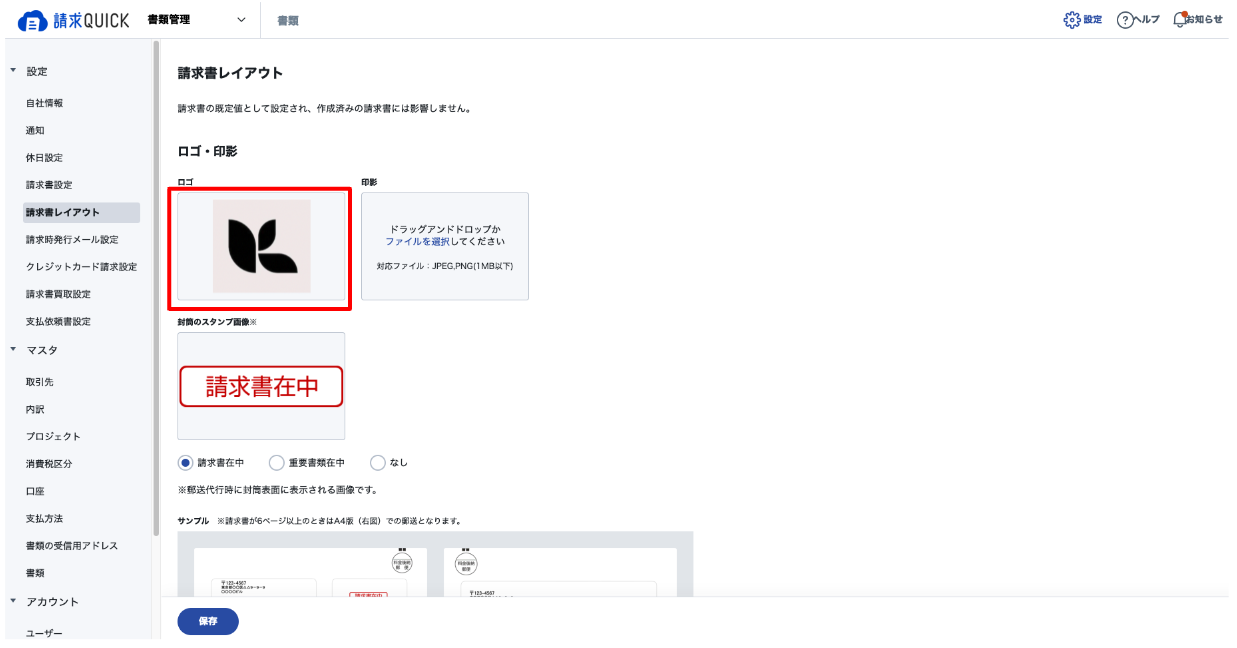Image resolution: width=1237 pixels, height=648 pixels.
Task: Click the 請求QUICK cloud logo
Action: tap(74, 20)
